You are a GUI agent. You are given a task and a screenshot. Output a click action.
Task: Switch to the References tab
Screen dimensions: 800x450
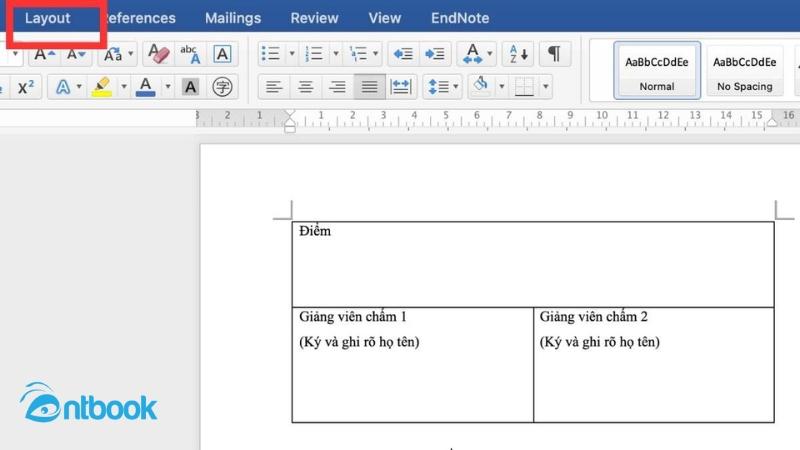tap(140, 18)
